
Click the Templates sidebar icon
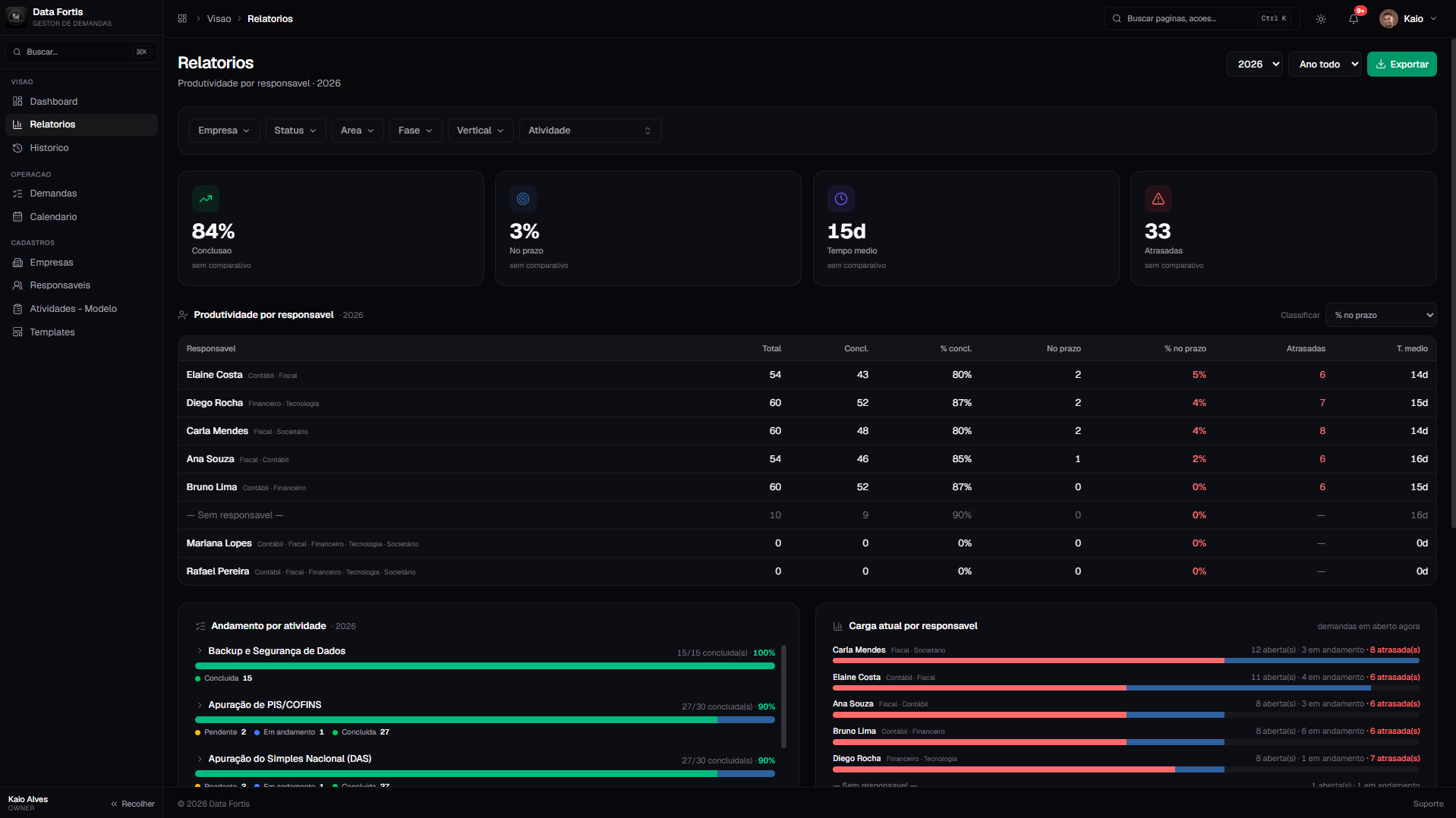pyautogui.click(x=17, y=332)
